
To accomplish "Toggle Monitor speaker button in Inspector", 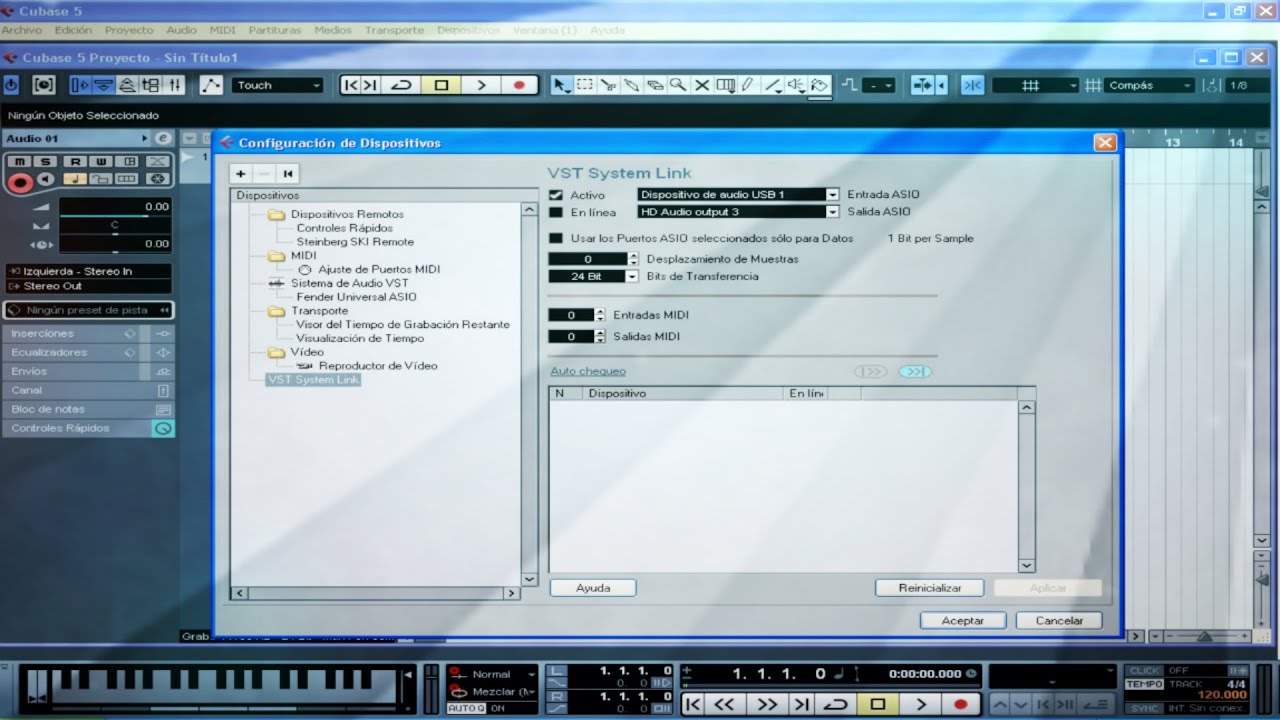I will tap(44, 179).
